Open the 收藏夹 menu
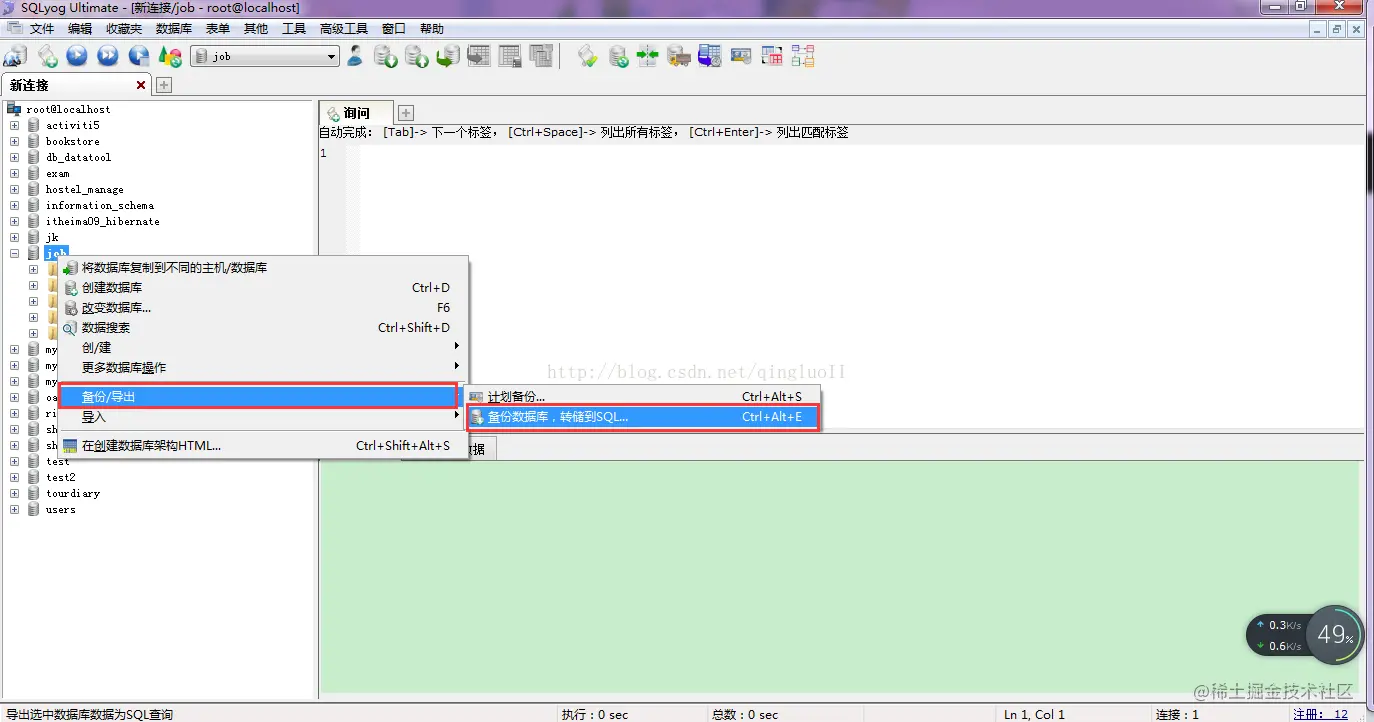This screenshot has height=722, width=1374. tap(124, 29)
